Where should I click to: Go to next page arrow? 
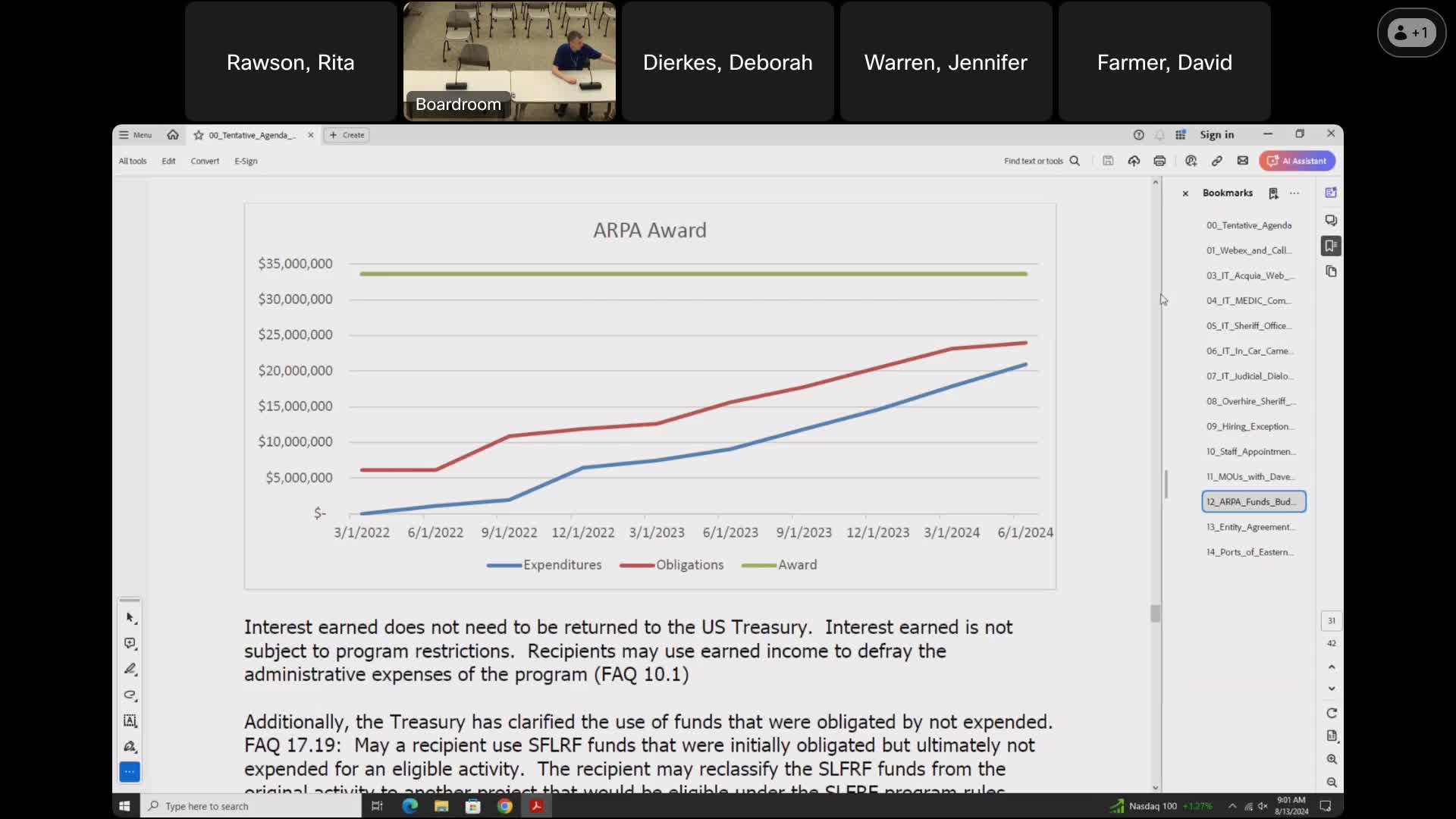[1332, 689]
